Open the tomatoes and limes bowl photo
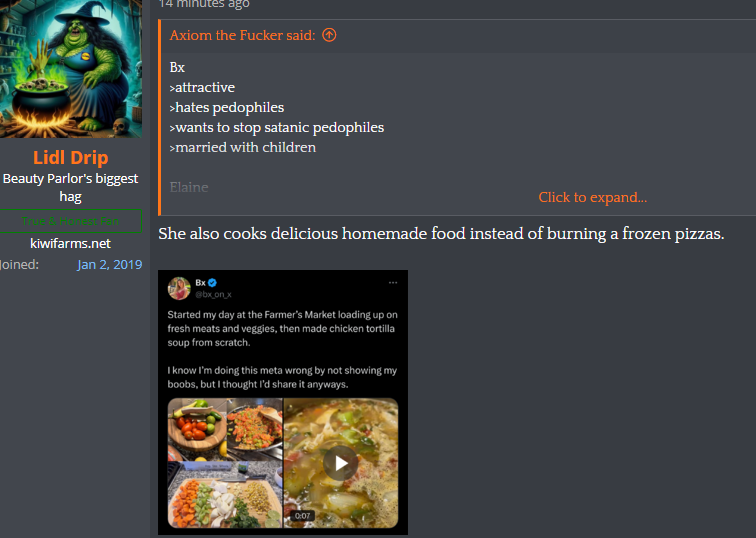The image size is (756, 538). (x=197, y=425)
